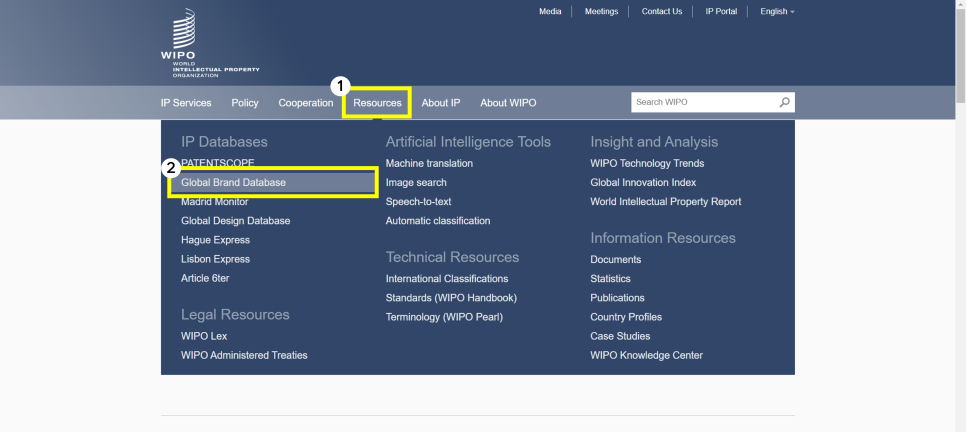The height and width of the screenshot is (432, 966).
Task: Open Image search tool
Action: (416, 182)
